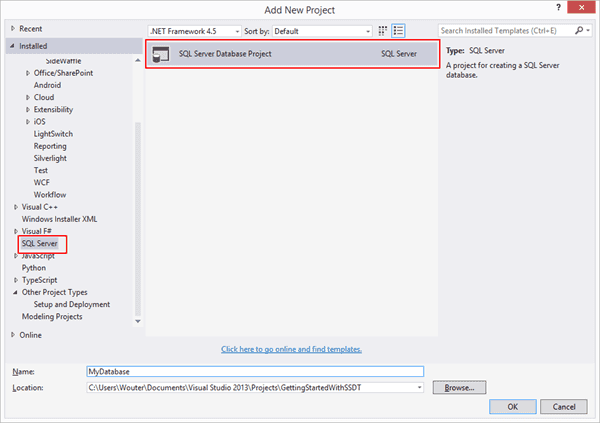Expand the Extensibility node
This screenshot has width=600, height=423.
tap(28, 109)
